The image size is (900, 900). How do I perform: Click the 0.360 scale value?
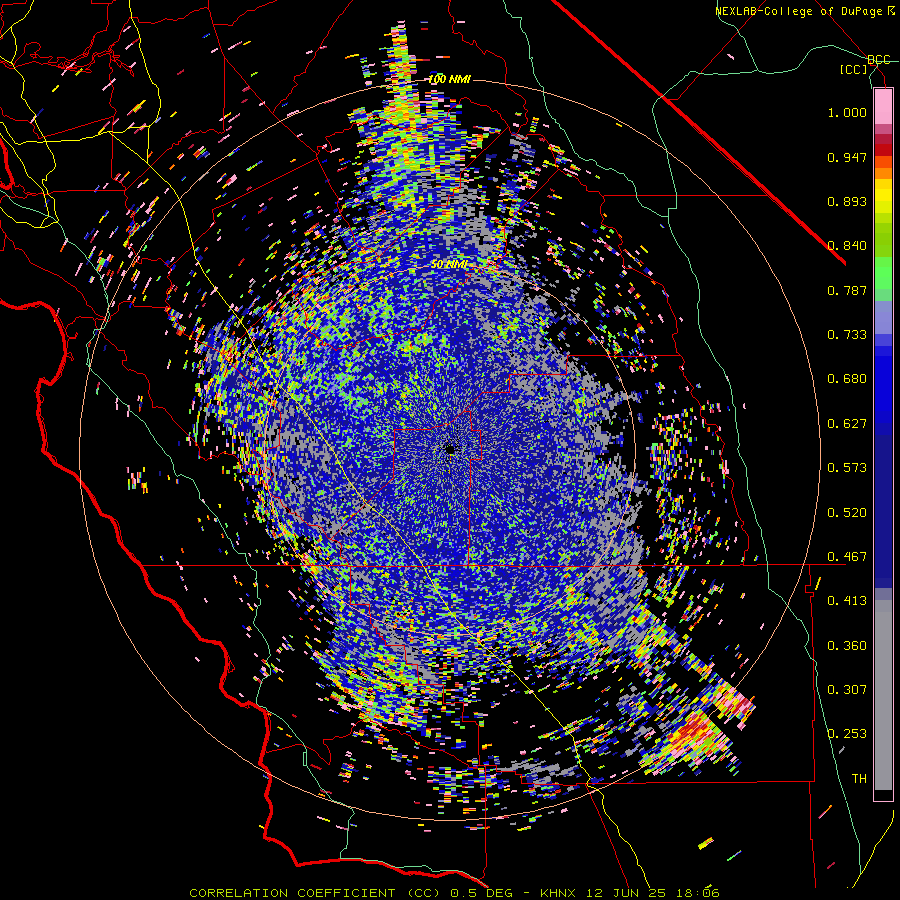tap(847, 646)
